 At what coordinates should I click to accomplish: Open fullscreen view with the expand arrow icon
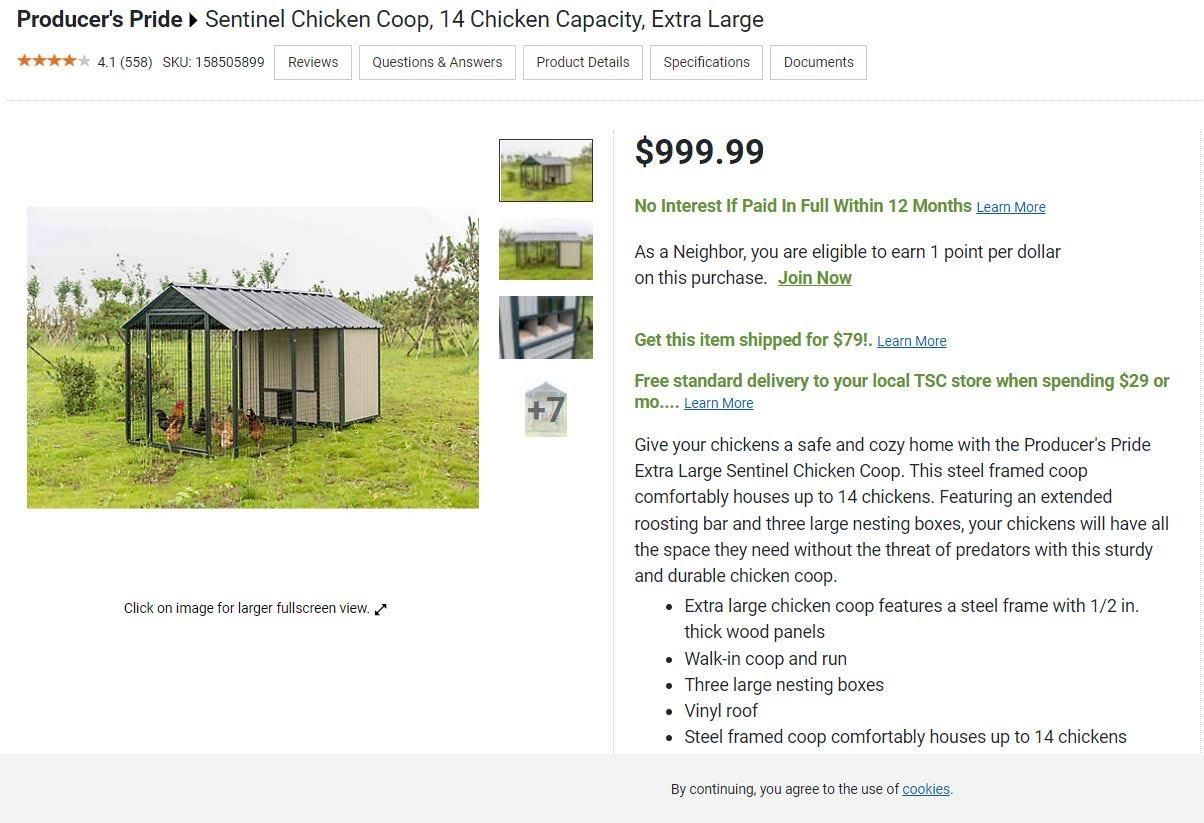point(380,608)
